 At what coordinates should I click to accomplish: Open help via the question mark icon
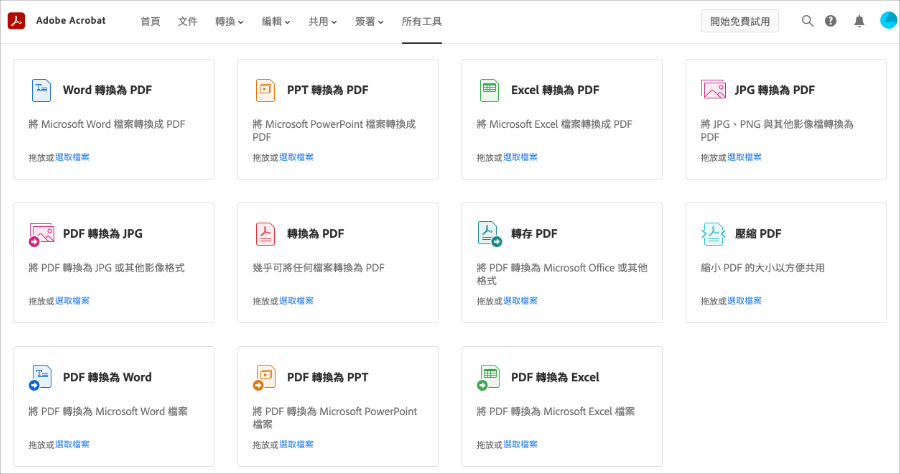[x=831, y=21]
